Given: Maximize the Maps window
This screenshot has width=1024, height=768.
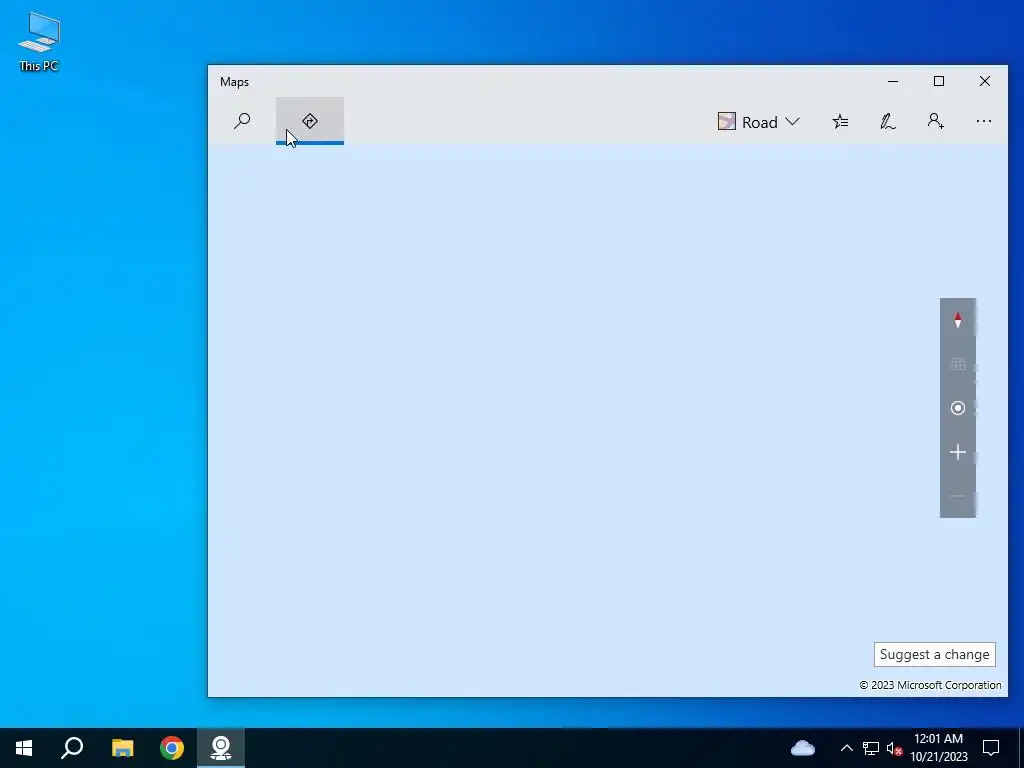Looking at the screenshot, I should (938, 82).
